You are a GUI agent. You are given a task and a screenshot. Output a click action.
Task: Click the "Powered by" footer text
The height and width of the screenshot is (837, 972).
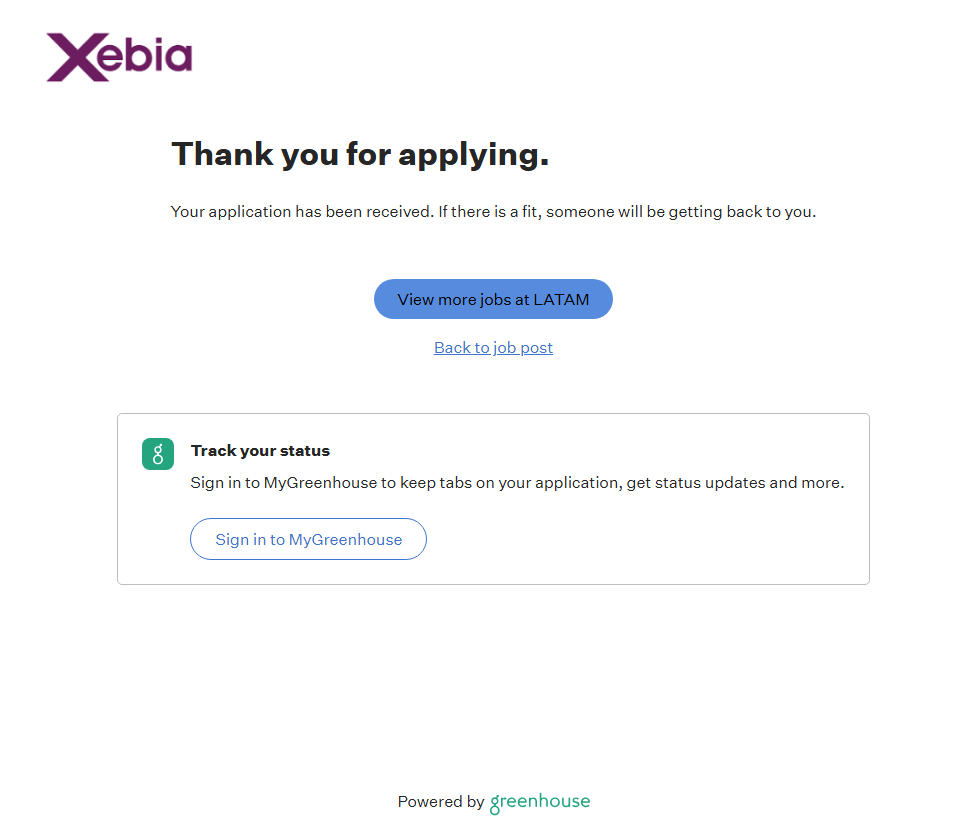point(441,802)
